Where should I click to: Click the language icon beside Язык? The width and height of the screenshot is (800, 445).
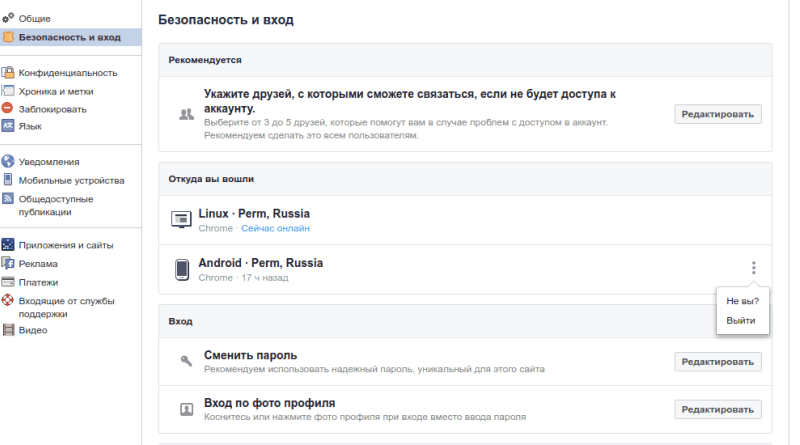pos(8,126)
